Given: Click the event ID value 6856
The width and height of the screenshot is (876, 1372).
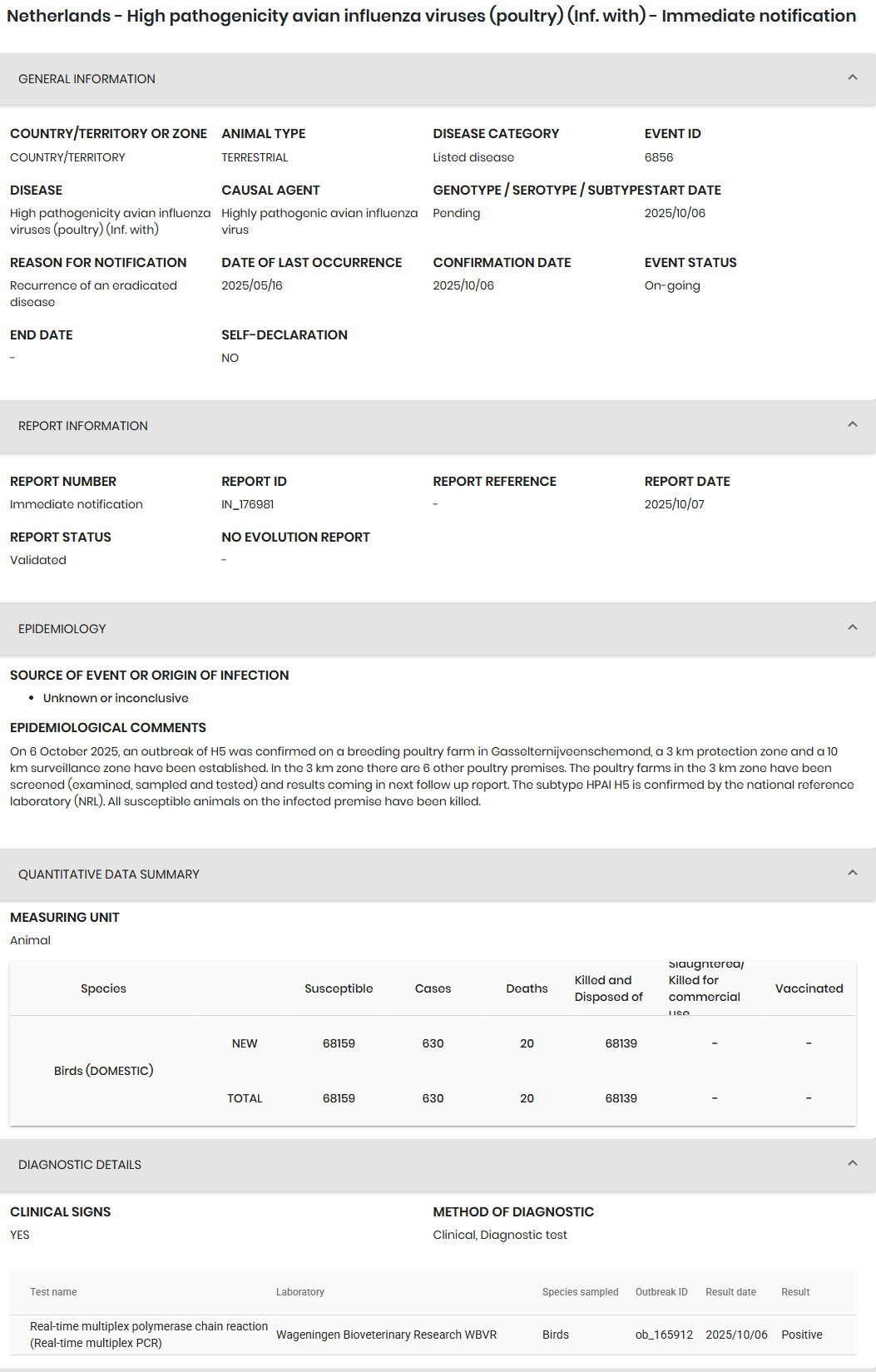Looking at the screenshot, I should [x=659, y=157].
